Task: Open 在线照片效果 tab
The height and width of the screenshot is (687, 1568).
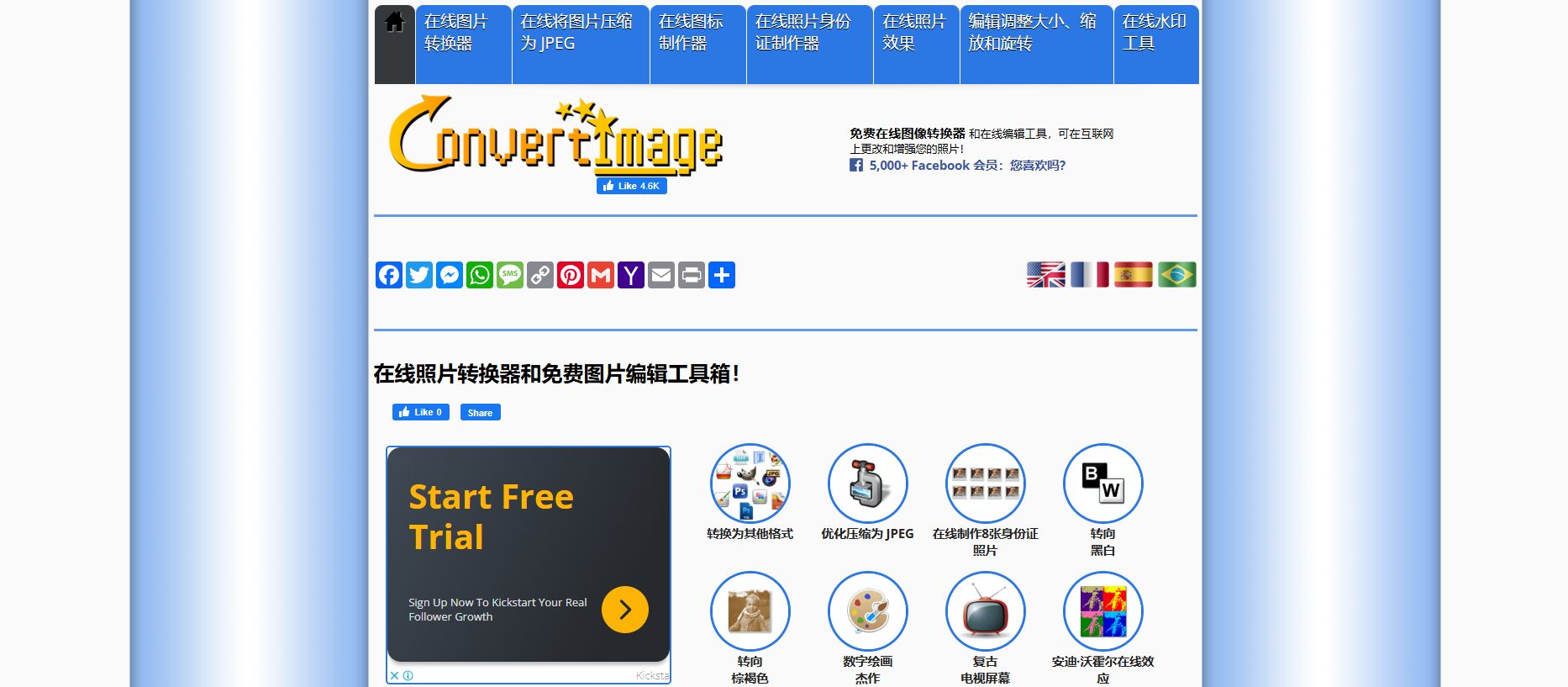Action: (x=917, y=44)
